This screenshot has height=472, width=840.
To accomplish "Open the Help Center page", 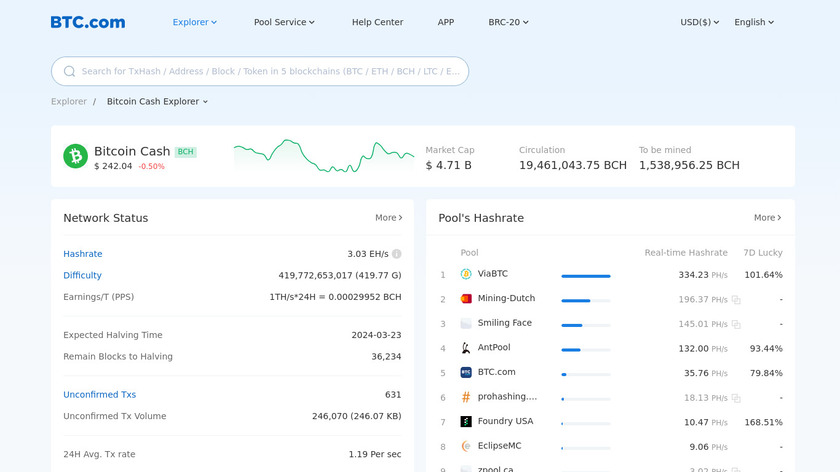I will [377, 22].
